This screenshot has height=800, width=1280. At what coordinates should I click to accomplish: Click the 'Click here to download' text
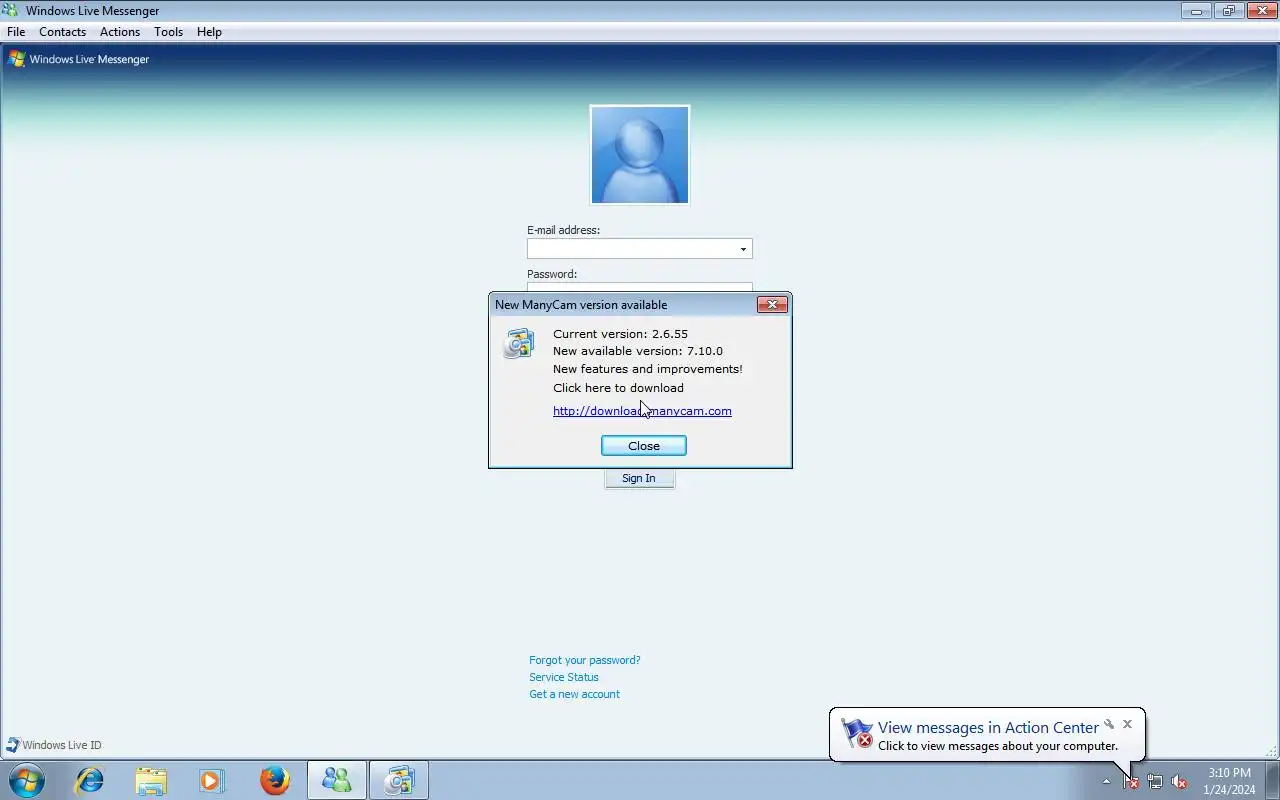618,388
